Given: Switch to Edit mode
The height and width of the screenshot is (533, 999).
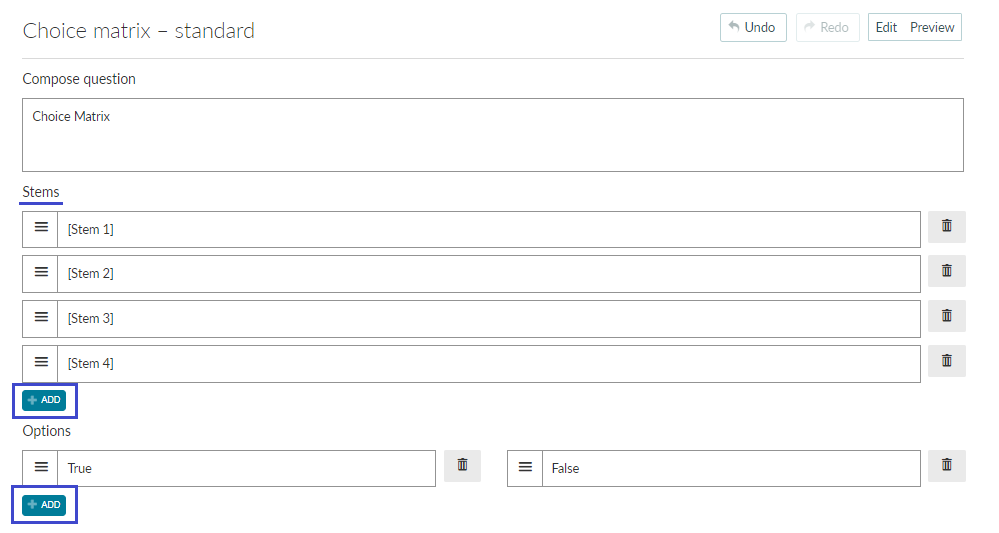Looking at the screenshot, I should (x=886, y=27).
